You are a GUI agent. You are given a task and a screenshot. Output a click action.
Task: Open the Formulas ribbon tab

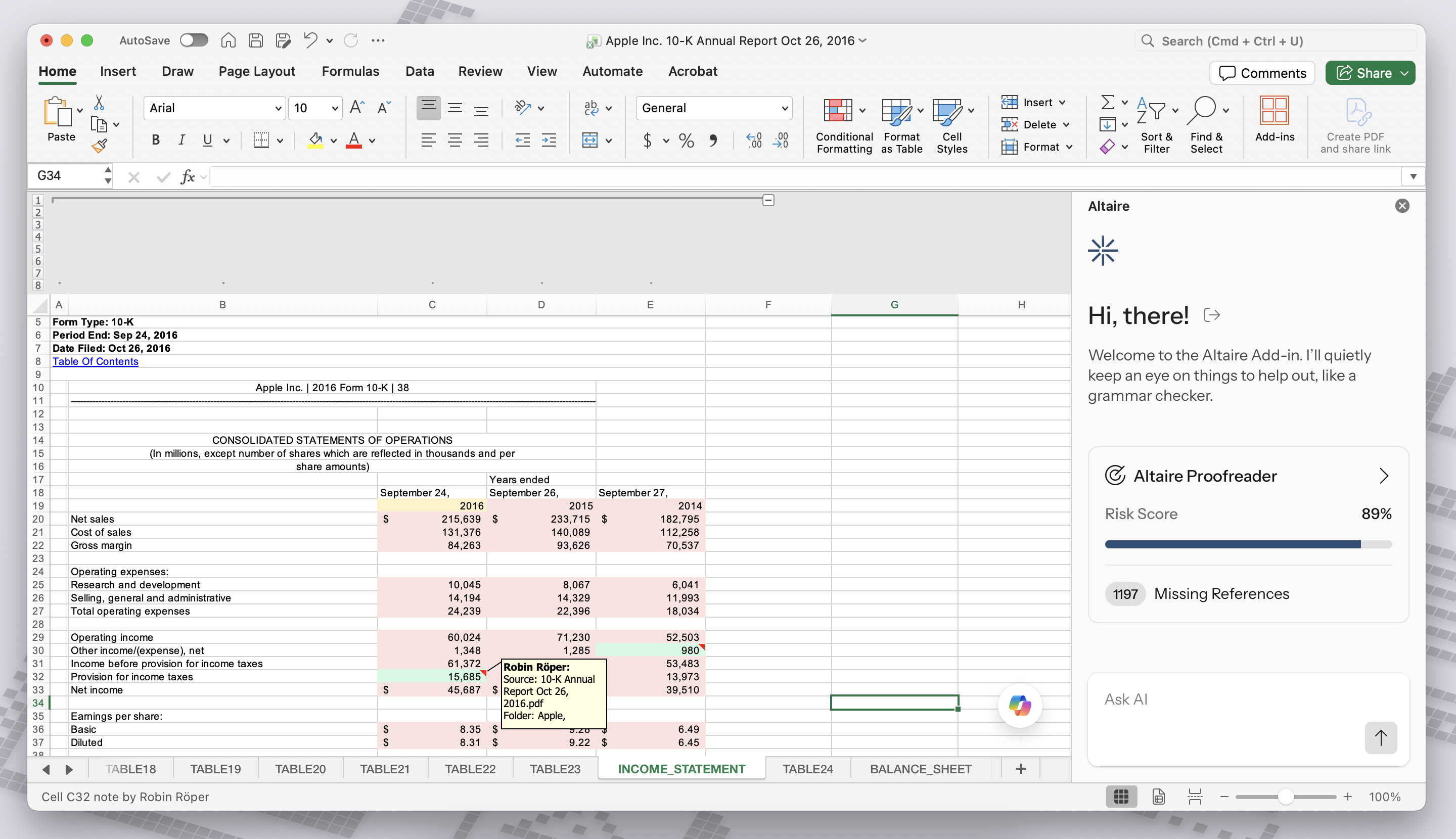click(350, 71)
